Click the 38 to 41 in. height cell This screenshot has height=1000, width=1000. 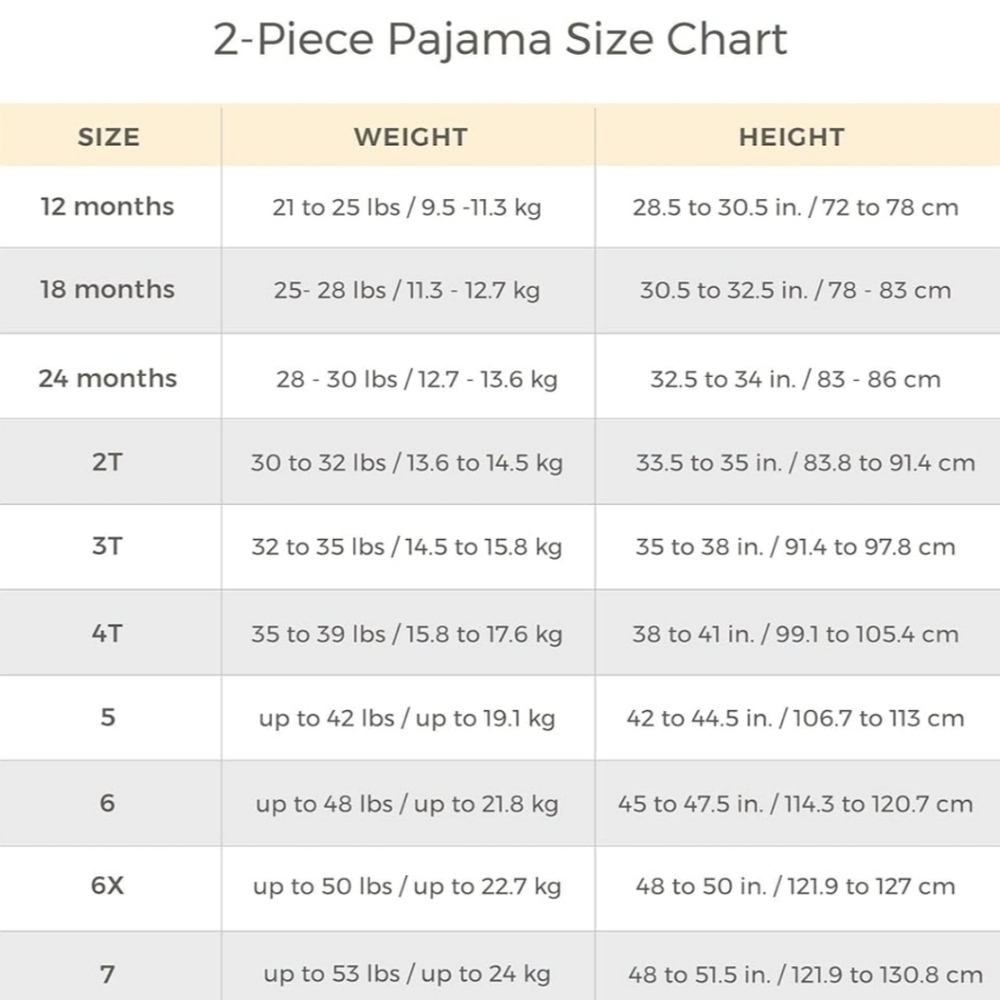795,634
